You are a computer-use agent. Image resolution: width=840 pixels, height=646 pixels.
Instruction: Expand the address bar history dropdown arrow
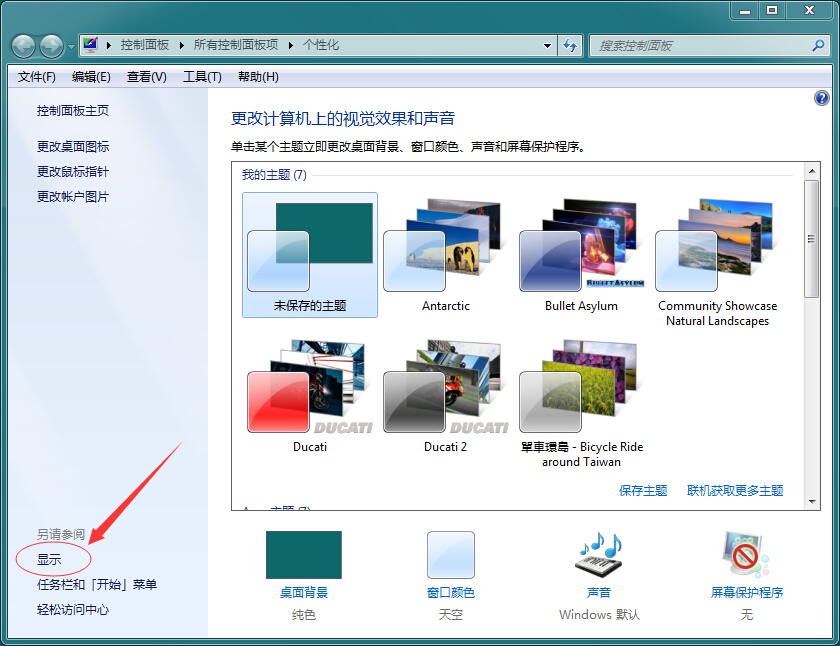(547, 45)
